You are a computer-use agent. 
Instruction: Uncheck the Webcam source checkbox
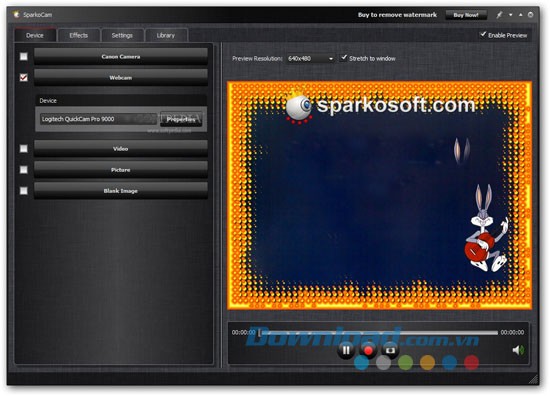[x=24, y=77]
